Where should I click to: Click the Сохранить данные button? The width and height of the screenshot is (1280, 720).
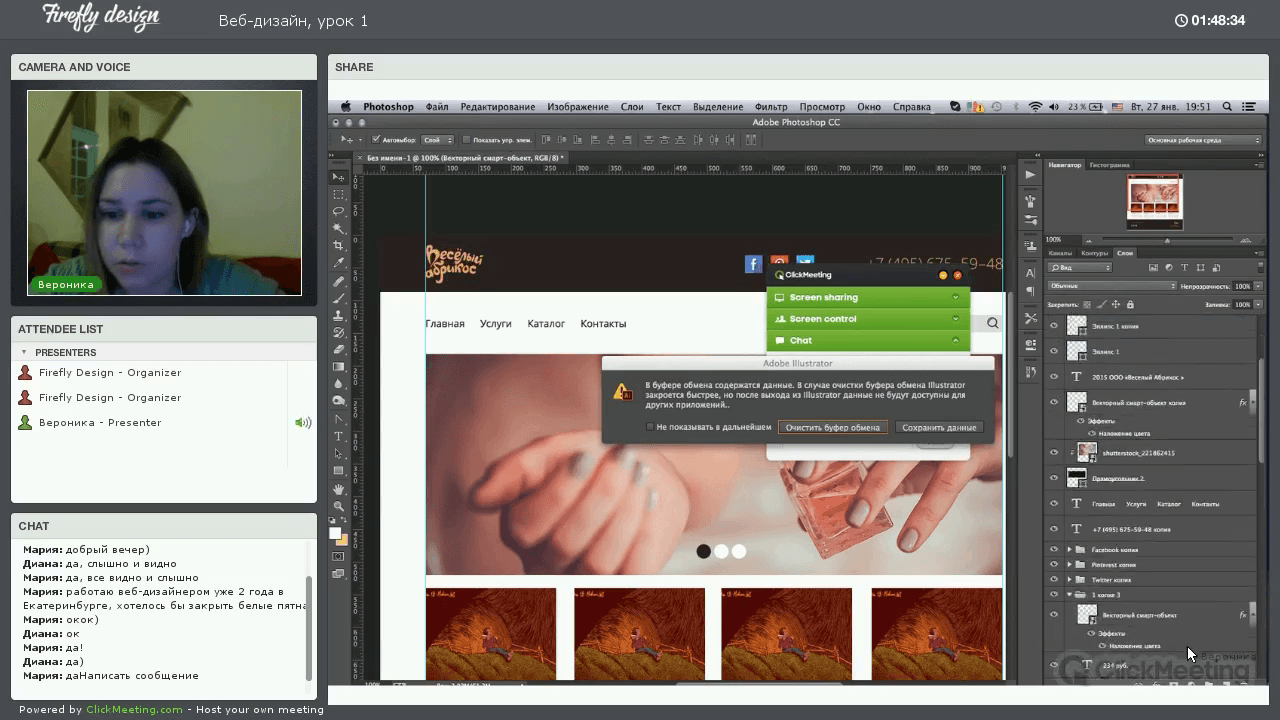939,427
